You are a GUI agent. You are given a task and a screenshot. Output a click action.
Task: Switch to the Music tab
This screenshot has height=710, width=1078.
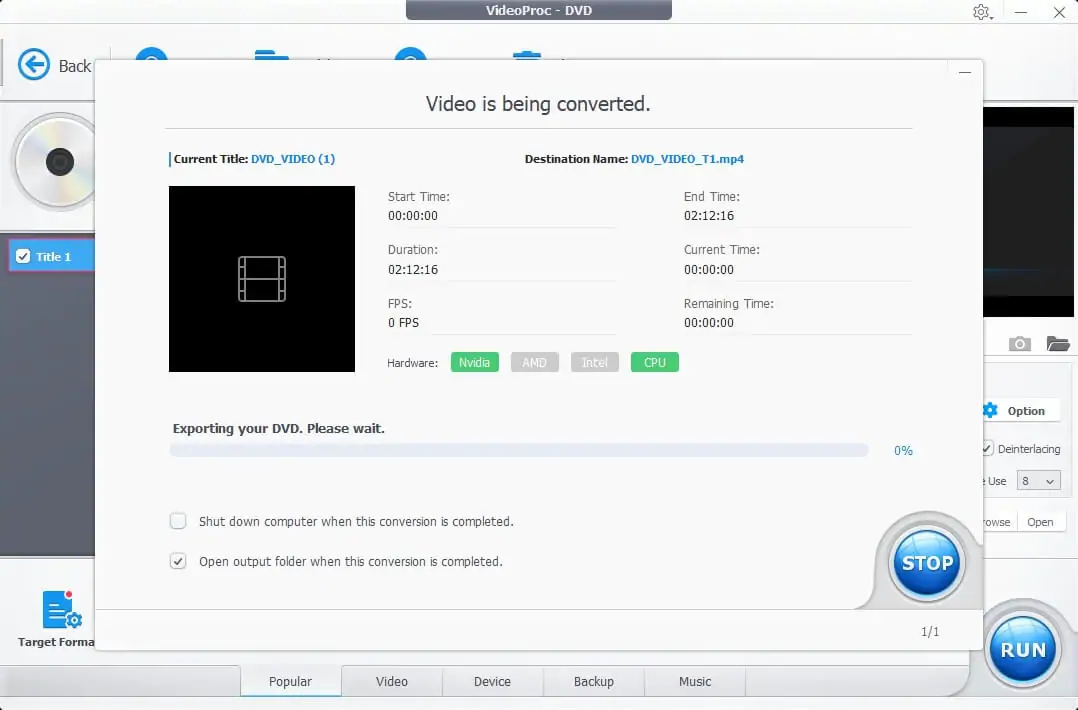pyautogui.click(x=695, y=681)
